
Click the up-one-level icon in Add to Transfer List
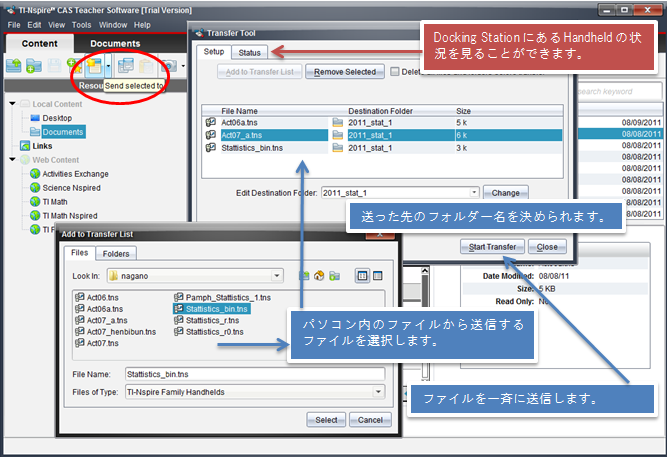click(x=304, y=276)
